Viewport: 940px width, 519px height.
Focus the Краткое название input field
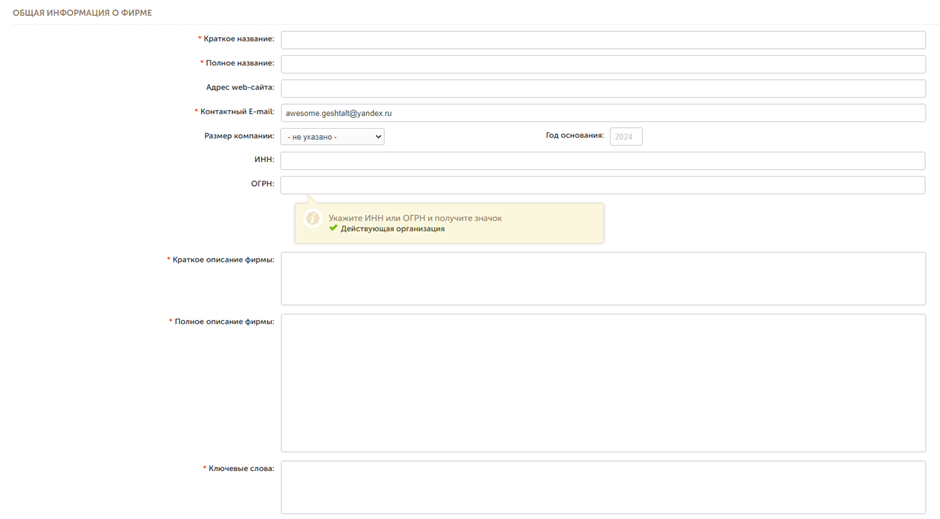click(602, 40)
